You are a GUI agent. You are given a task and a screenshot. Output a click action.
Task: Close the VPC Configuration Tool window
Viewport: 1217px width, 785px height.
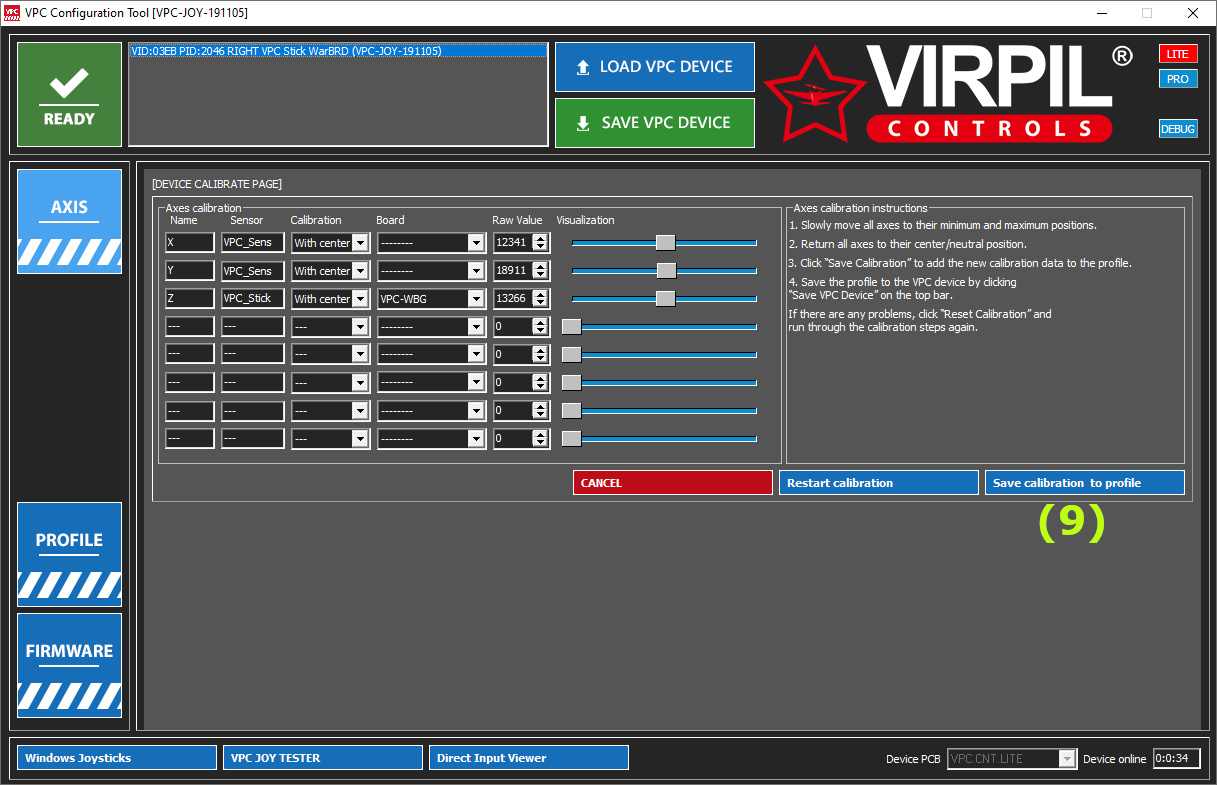click(x=1192, y=13)
